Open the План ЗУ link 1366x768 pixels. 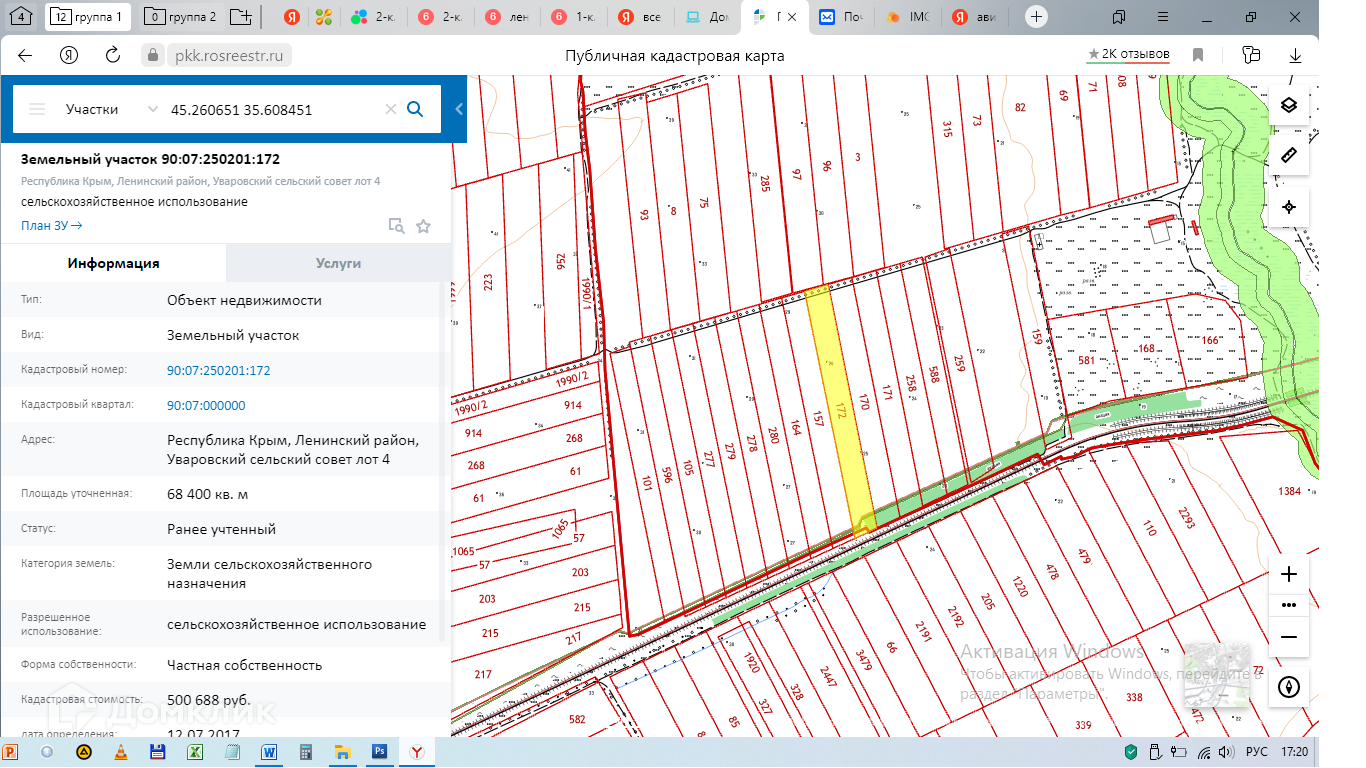coord(51,226)
